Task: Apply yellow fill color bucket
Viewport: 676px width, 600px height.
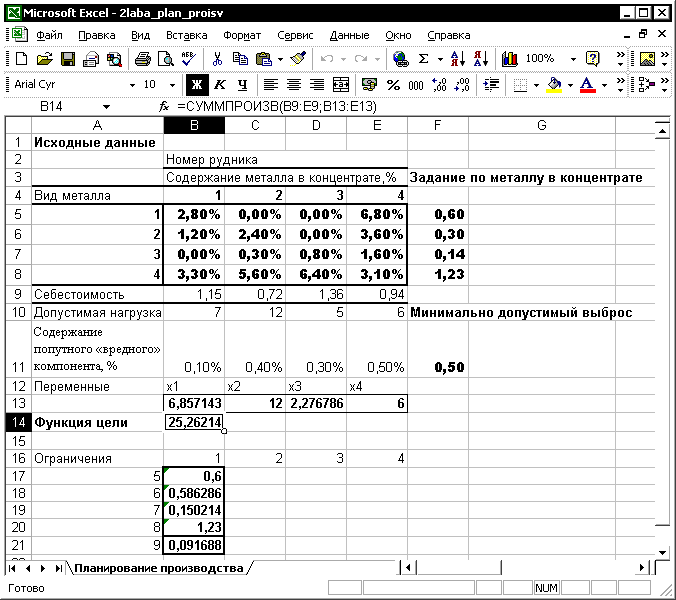Action: (554, 85)
